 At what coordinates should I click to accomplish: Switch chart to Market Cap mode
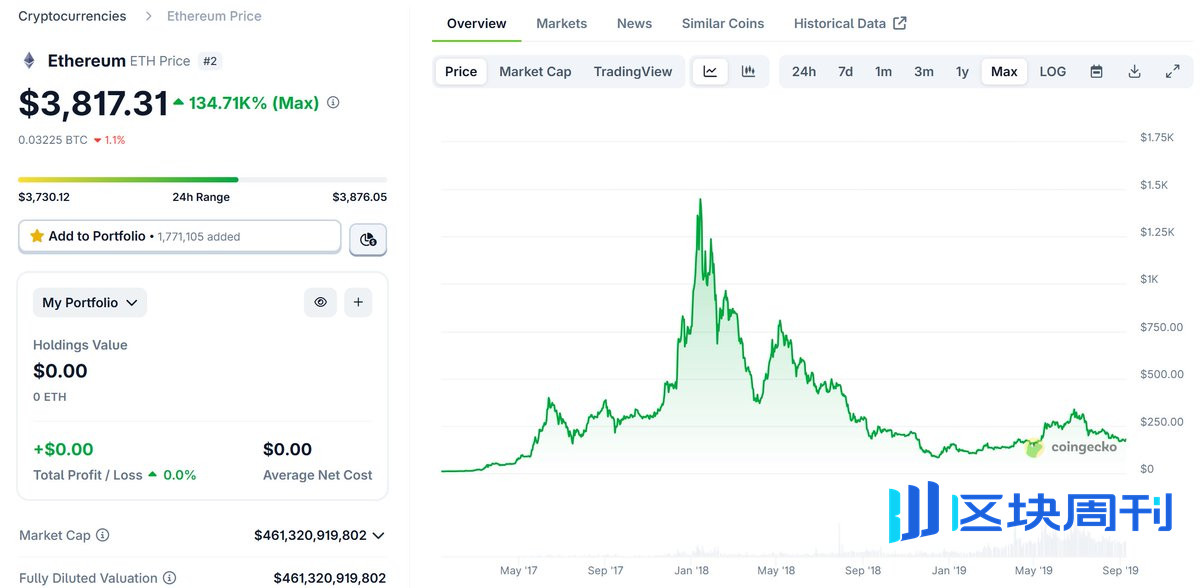point(535,71)
